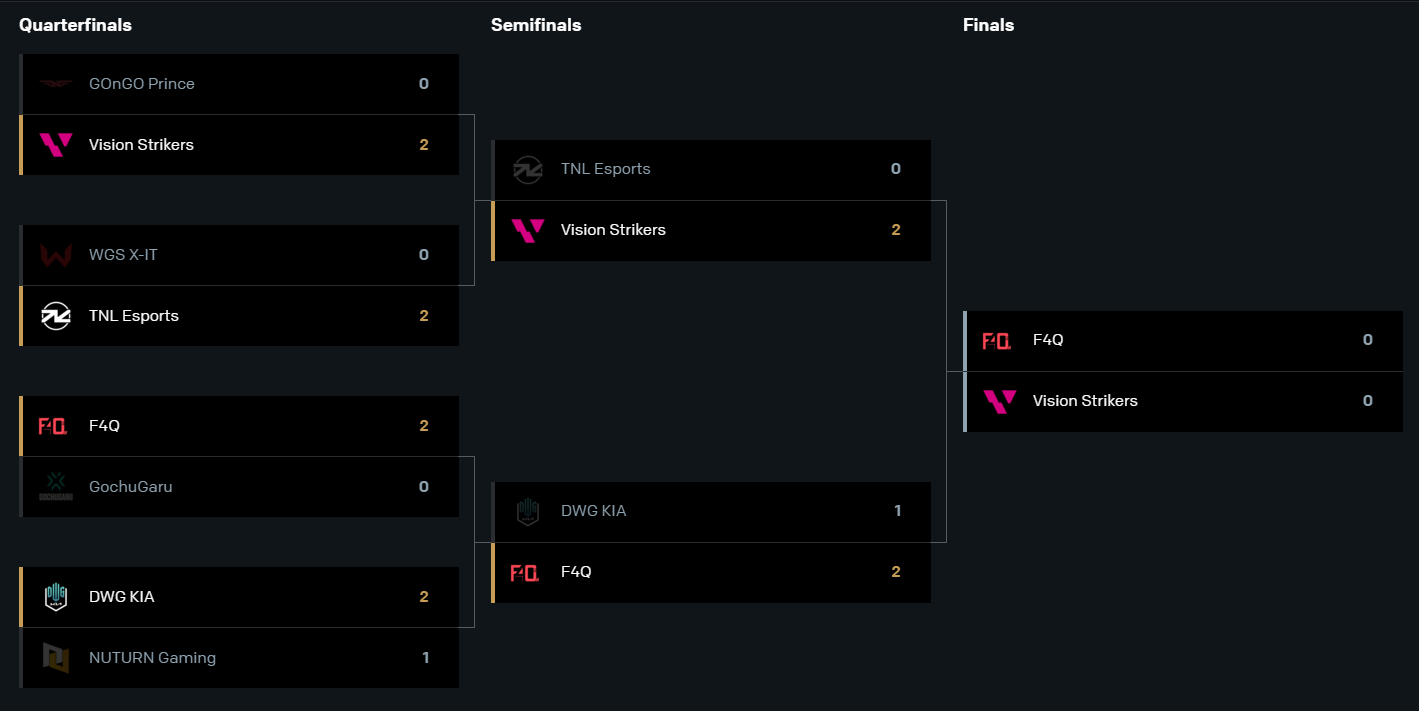Image resolution: width=1419 pixels, height=711 pixels.
Task: Click the Finals round heading
Action: click(x=988, y=25)
